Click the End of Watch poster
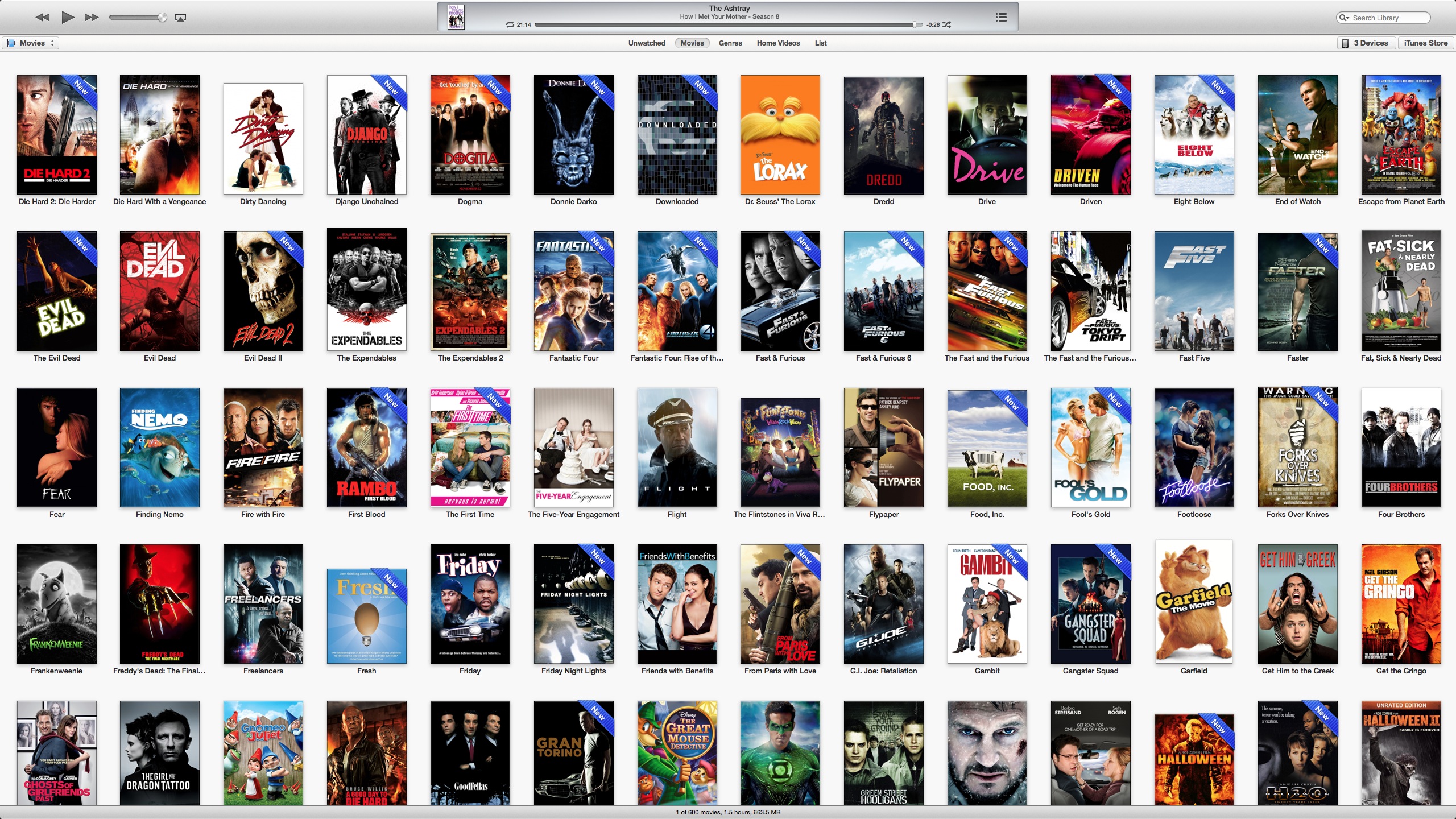Screen dimensions: 1456x819 pyautogui.click(x=1298, y=135)
